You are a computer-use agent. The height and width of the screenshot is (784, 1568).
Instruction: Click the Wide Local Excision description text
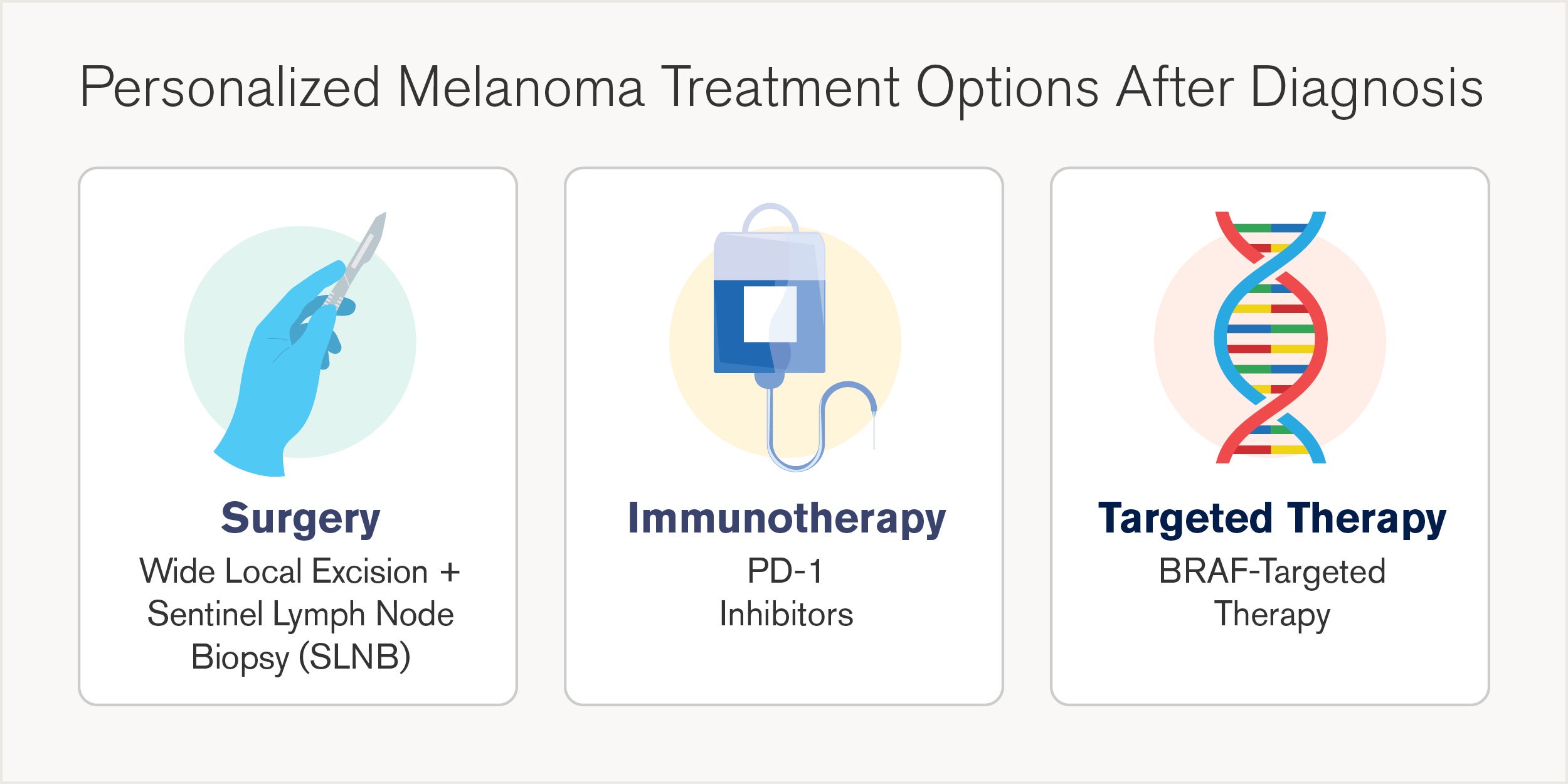[x=300, y=571]
